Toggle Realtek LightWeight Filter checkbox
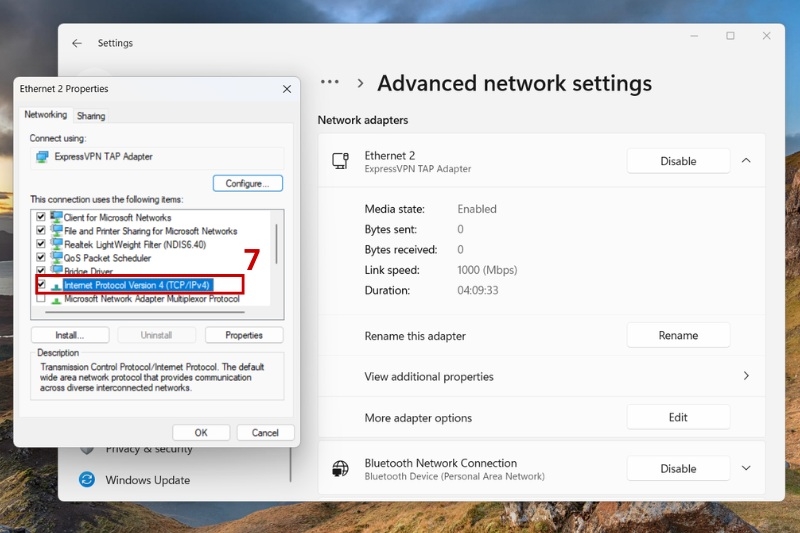This screenshot has width=800, height=533. (41, 244)
